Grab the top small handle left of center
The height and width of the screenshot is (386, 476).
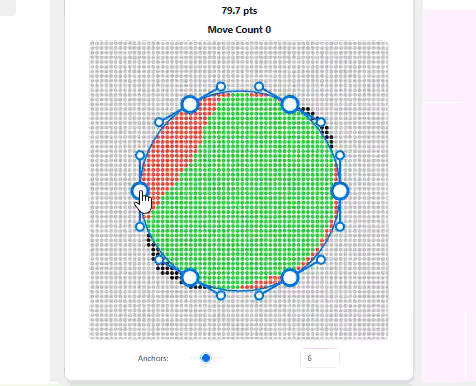pos(221,87)
